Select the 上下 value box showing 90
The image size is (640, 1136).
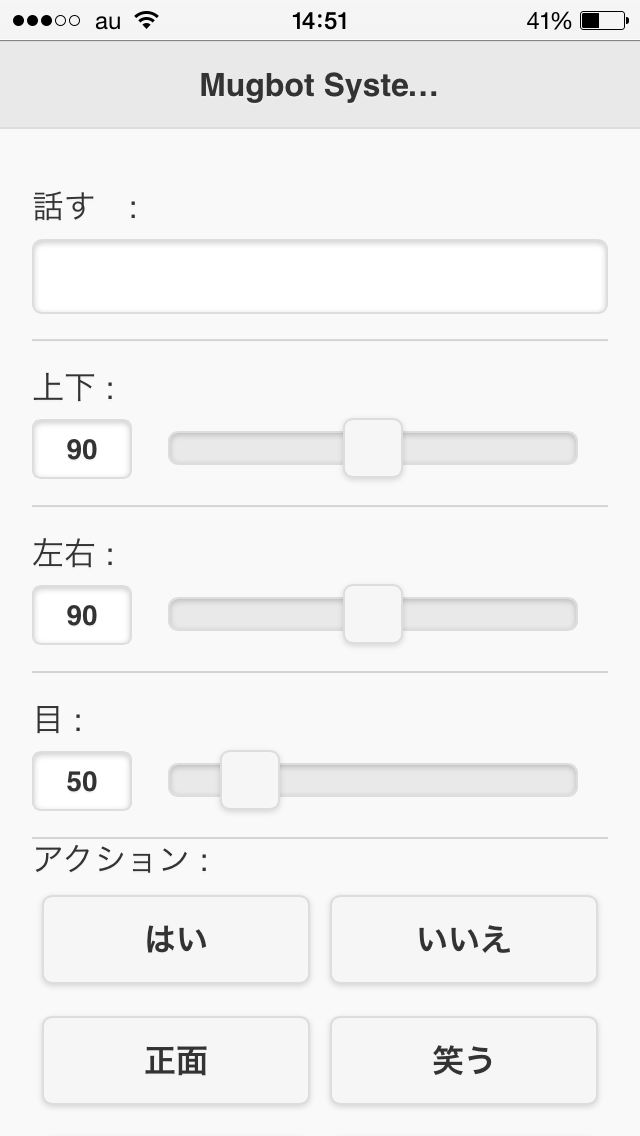point(82,449)
